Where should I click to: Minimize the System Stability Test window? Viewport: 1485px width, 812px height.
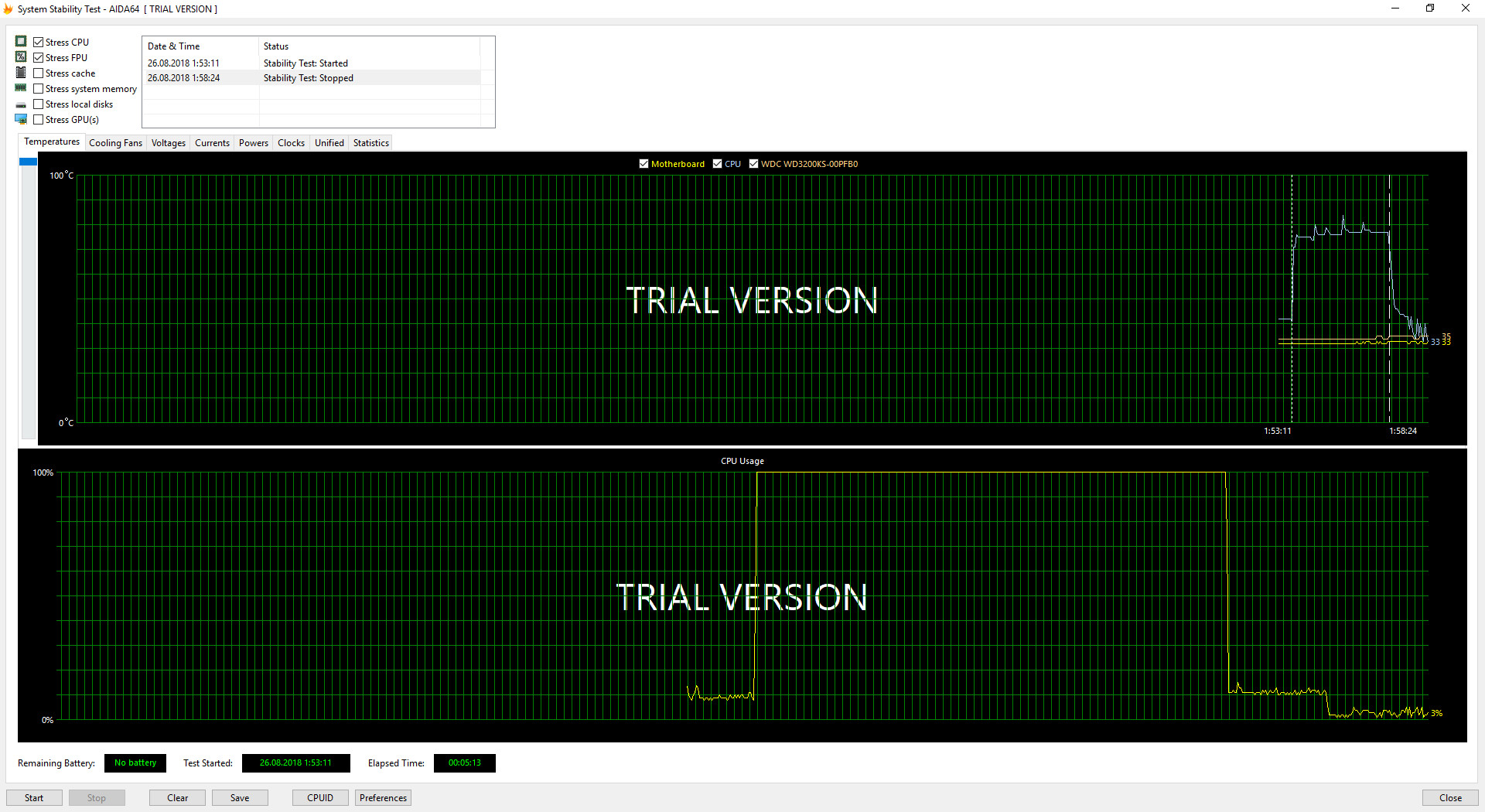(x=1395, y=9)
